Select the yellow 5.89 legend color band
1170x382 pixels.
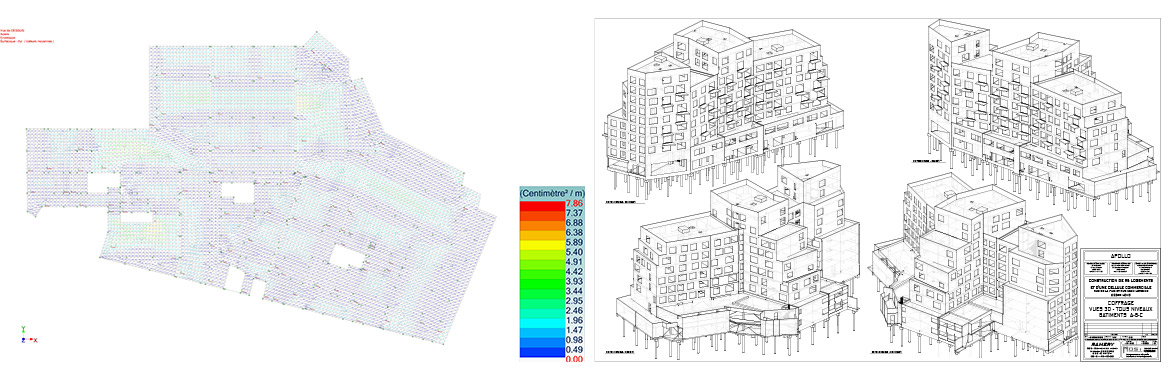[542, 242]
